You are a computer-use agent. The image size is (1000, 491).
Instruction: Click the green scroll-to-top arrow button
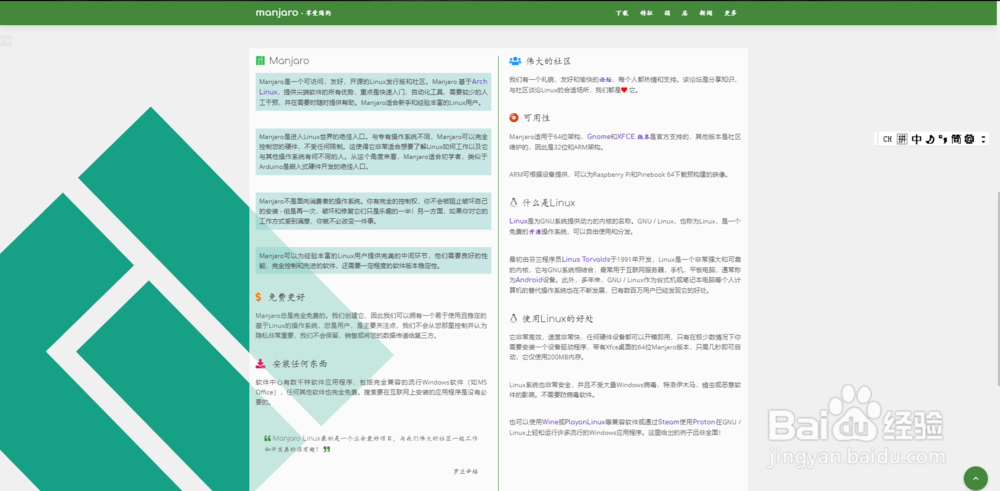pyautogui.click(x=975, y=478)
